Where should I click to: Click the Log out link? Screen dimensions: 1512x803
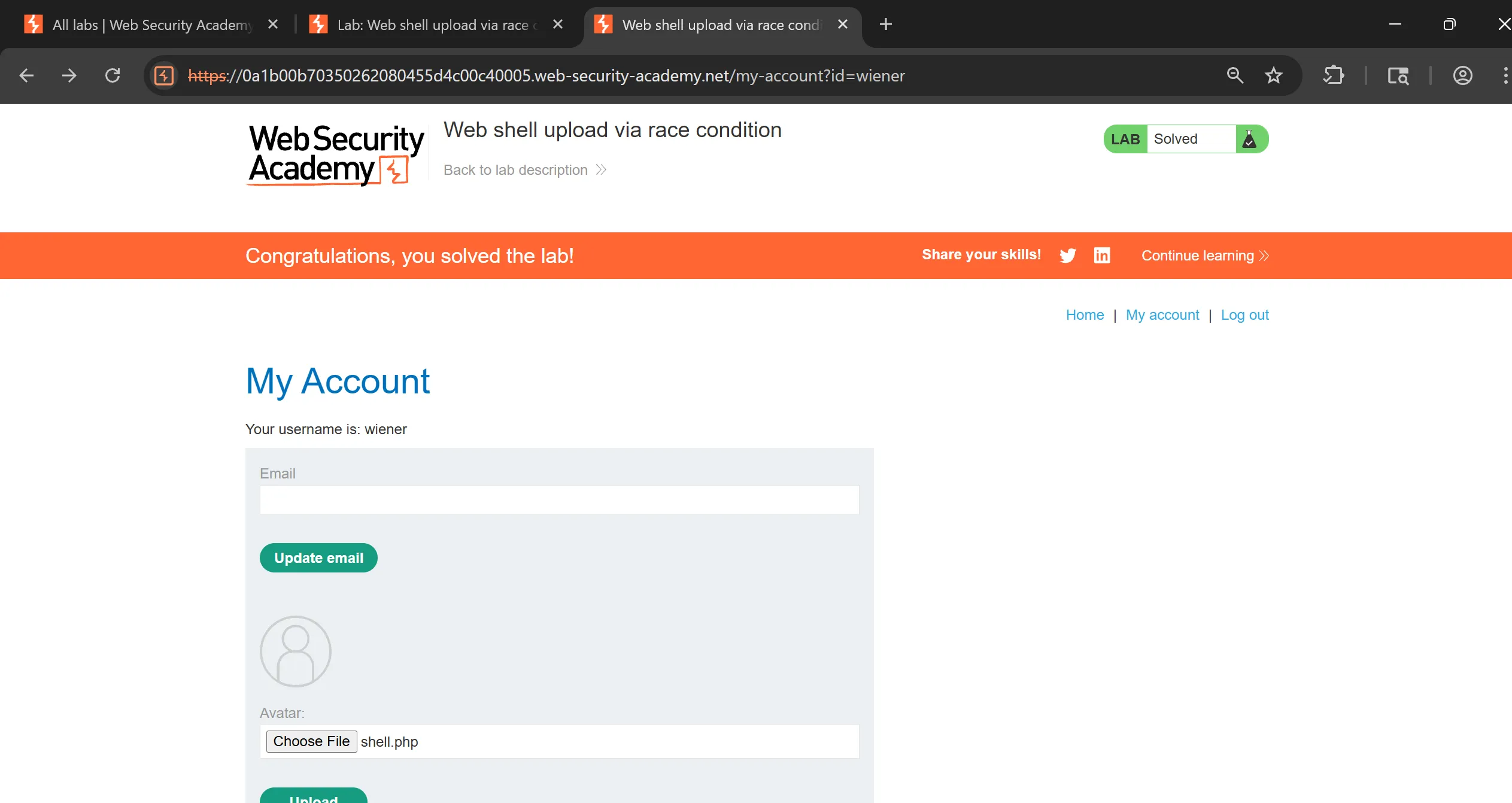[1244, 315]
